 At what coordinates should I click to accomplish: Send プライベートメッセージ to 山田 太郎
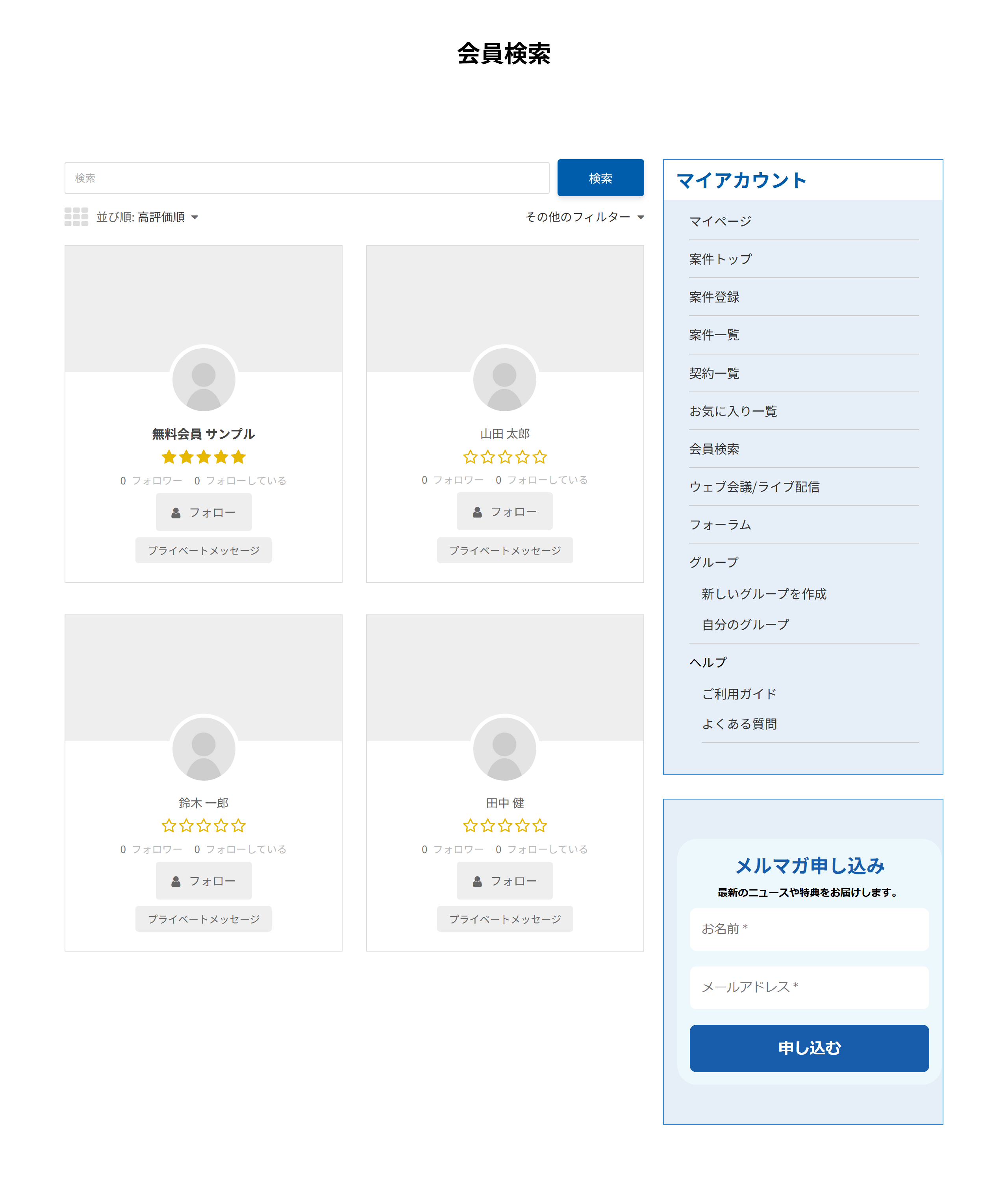504,551
